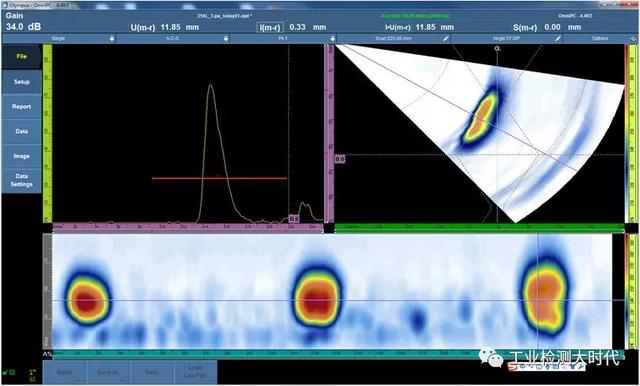640x386 pixels.
Task: Expand the A-C-S view dropdown arrow
Action: (x=225, y=39)
